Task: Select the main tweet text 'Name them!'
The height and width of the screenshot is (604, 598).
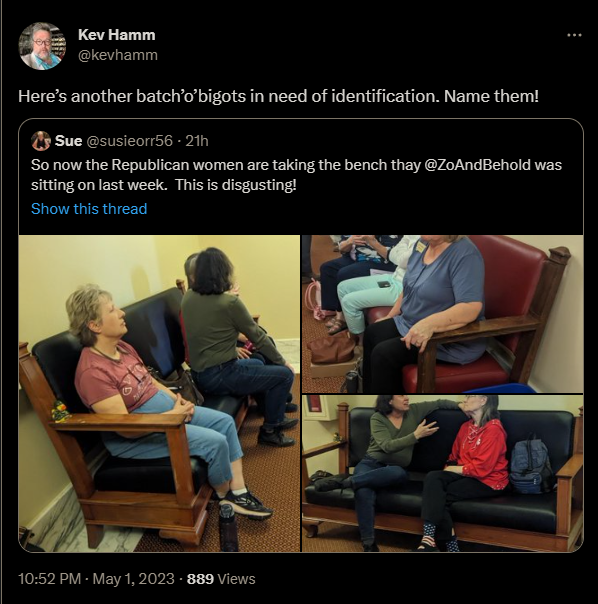Action: pyautogui.click(x=491, y=96)
